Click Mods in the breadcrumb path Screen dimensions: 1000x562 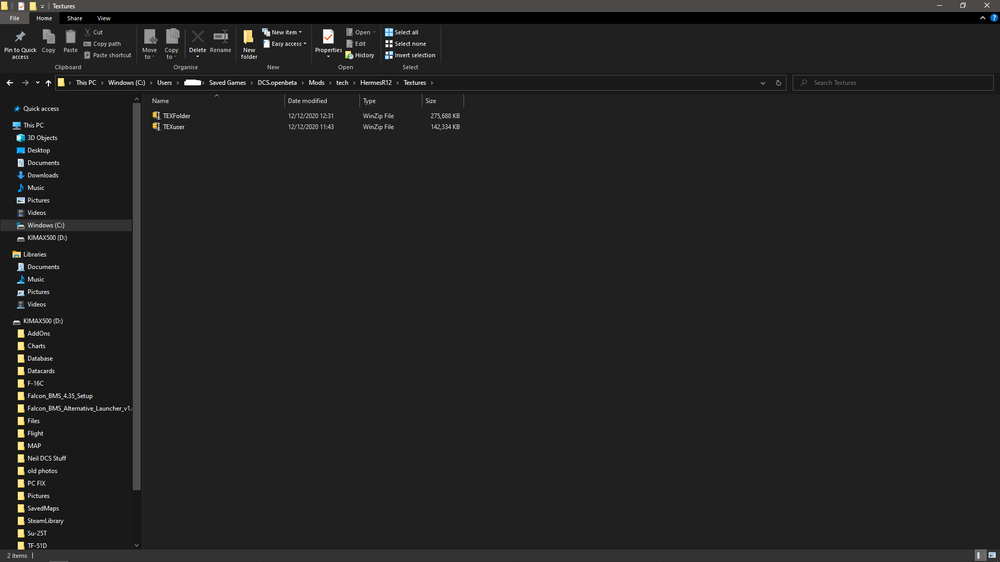[x=316, y=83]
